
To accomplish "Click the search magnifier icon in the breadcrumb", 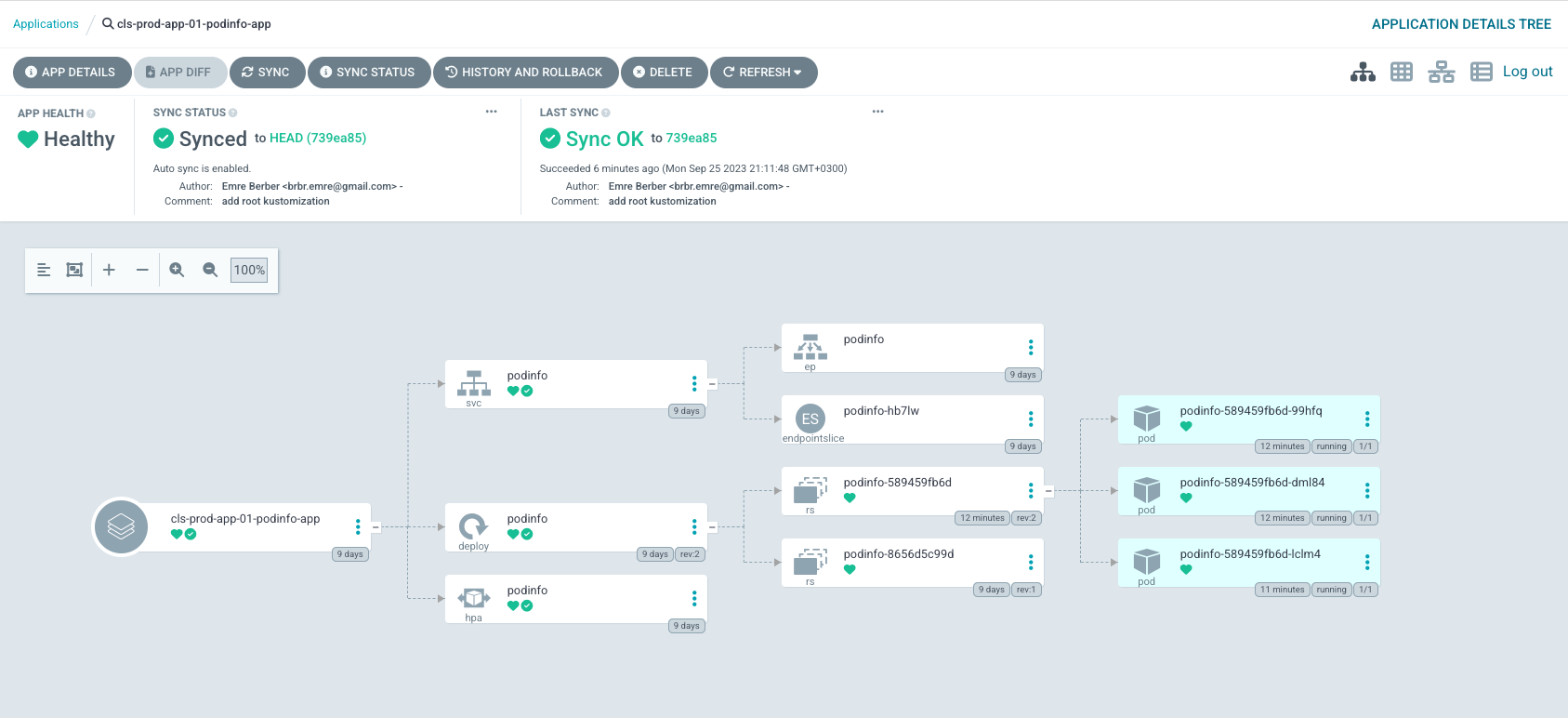I will [108, 23].
